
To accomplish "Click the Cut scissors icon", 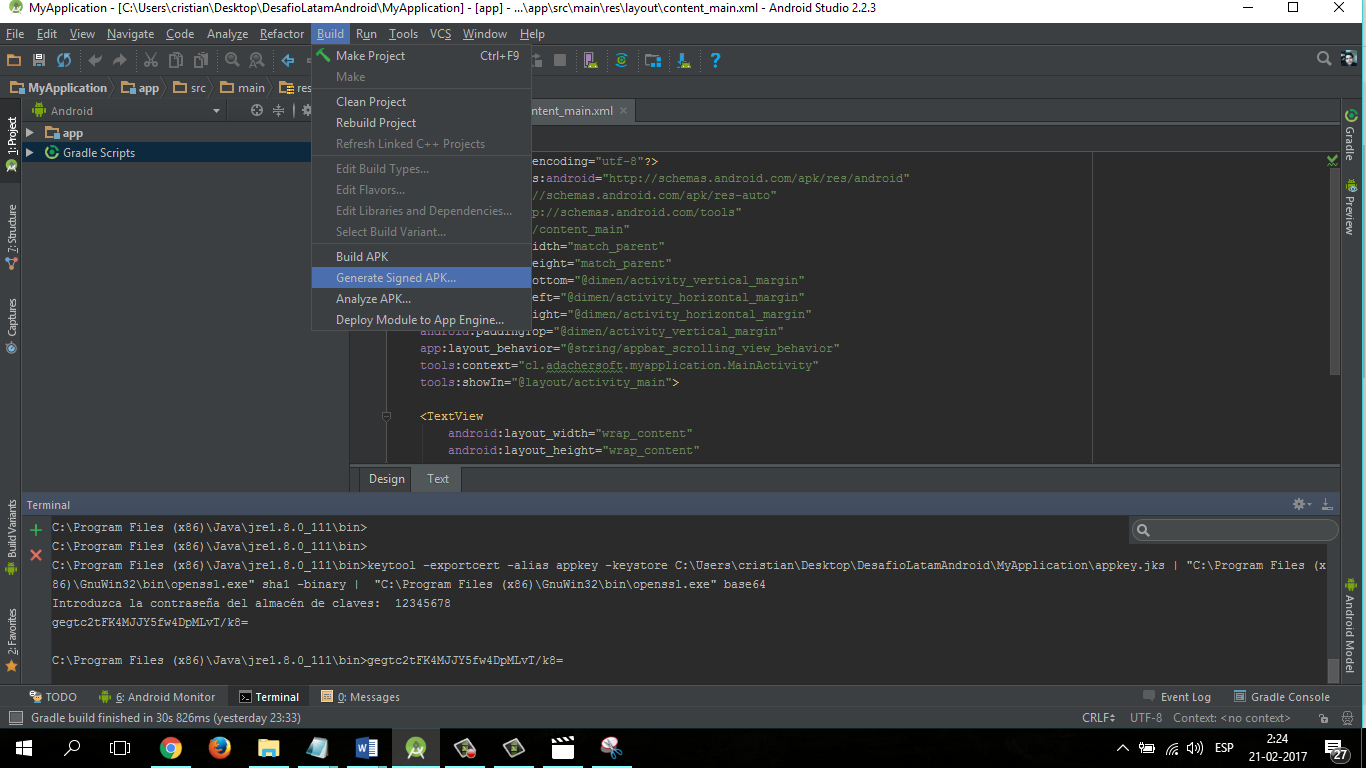I will 151,60.
